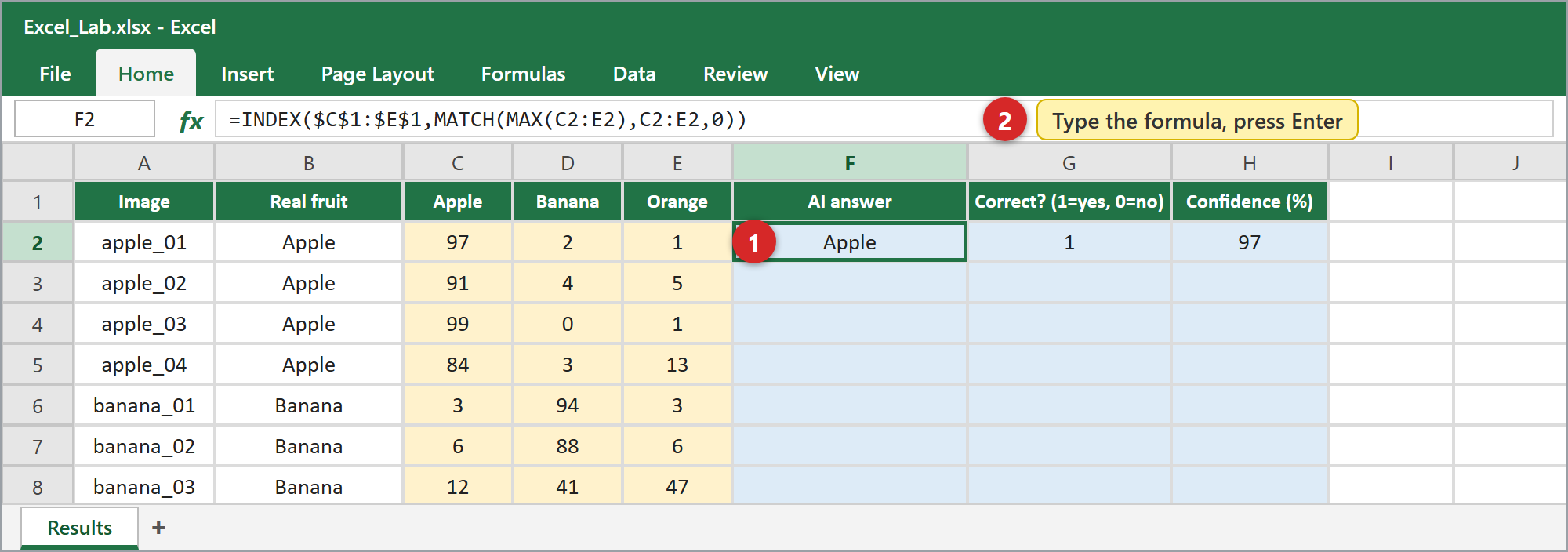Select AI answer cell F2 showing Apple
The image size is (1568, 552).
coord(850,242)
